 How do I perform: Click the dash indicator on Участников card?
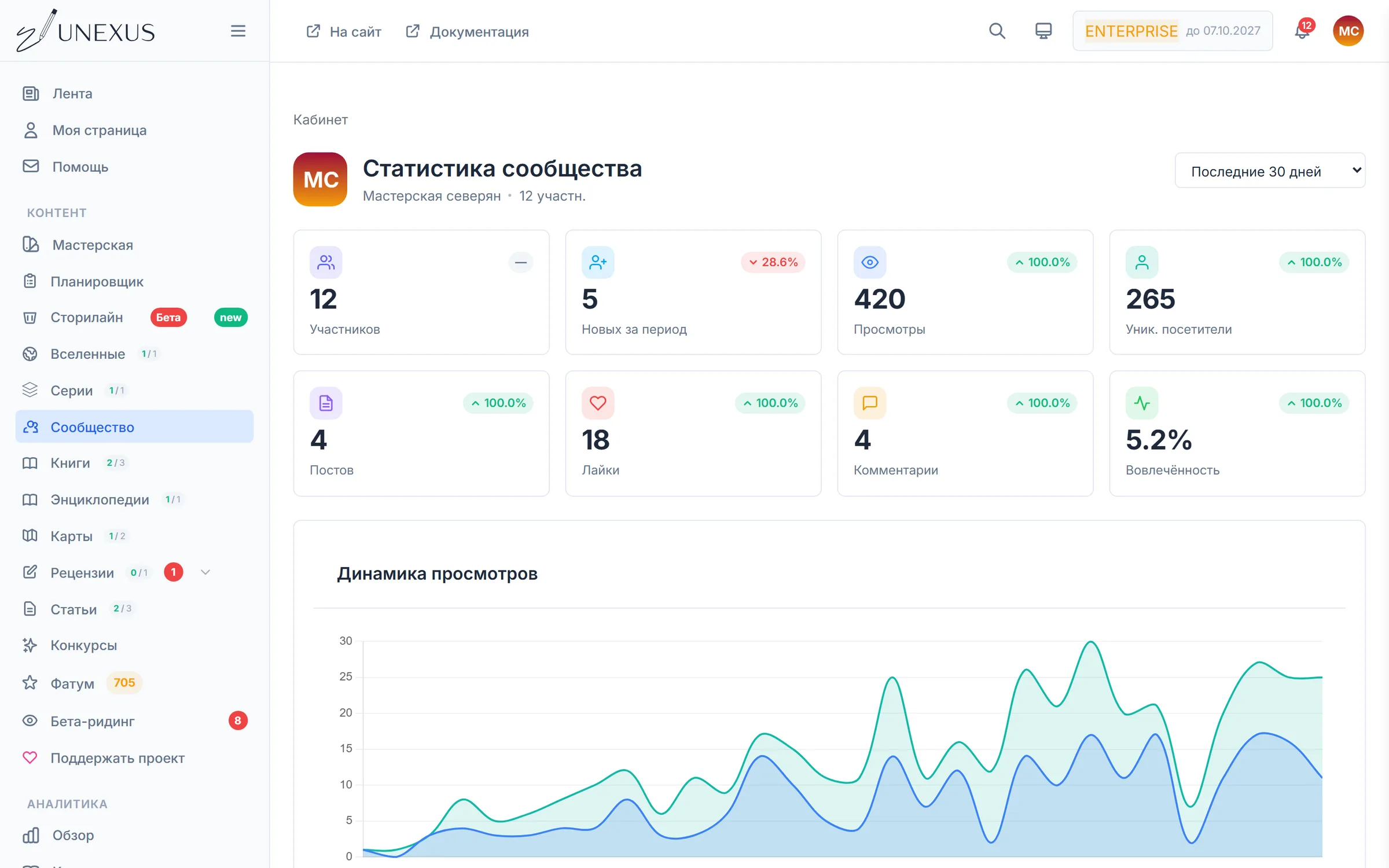coord(521,262)
